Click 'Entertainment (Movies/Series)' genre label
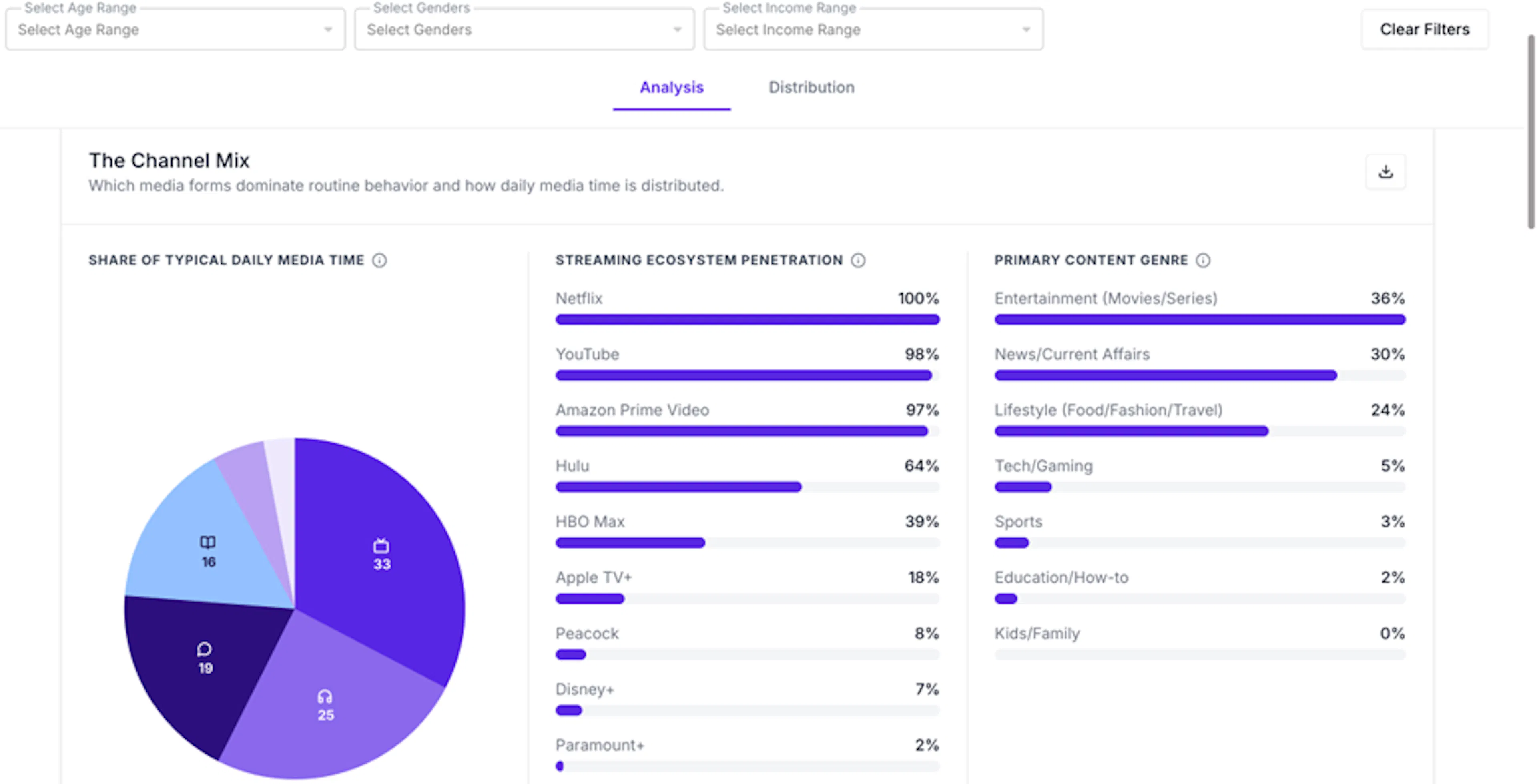 coord(1106,298)
